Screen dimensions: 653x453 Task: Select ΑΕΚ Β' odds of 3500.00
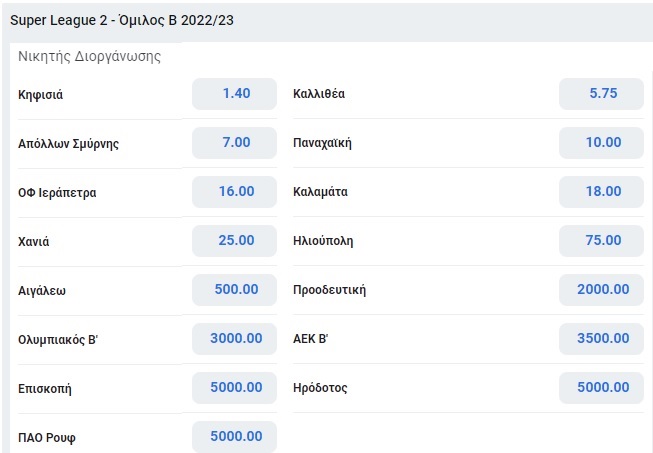coord(601,339)
